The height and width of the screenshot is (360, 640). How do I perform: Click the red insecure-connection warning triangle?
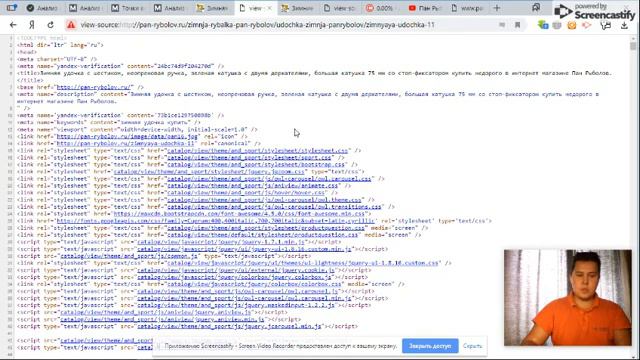pyautogui.click(x=71, y=25)
